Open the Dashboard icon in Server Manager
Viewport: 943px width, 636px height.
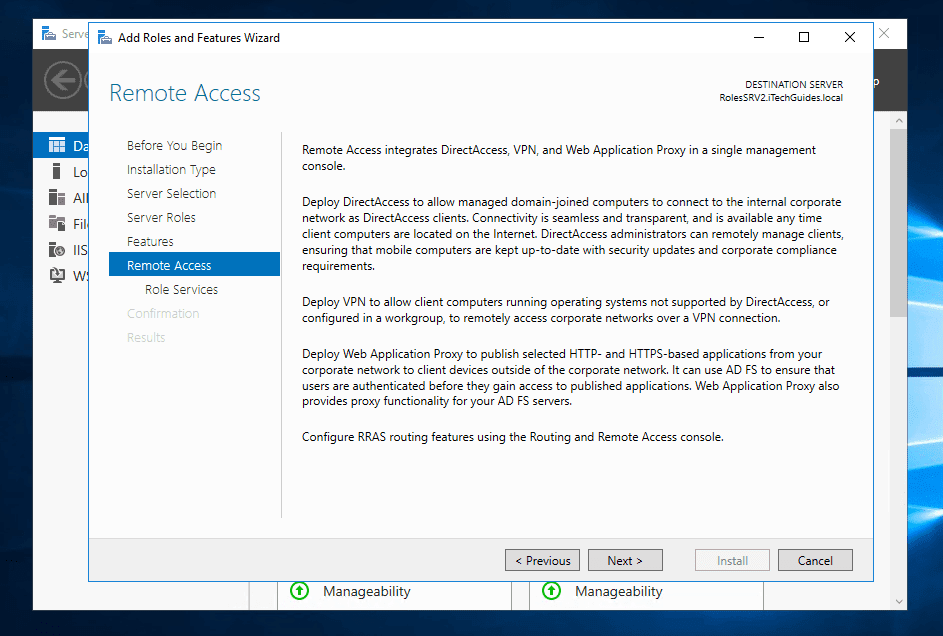click(x=57, y=145)
